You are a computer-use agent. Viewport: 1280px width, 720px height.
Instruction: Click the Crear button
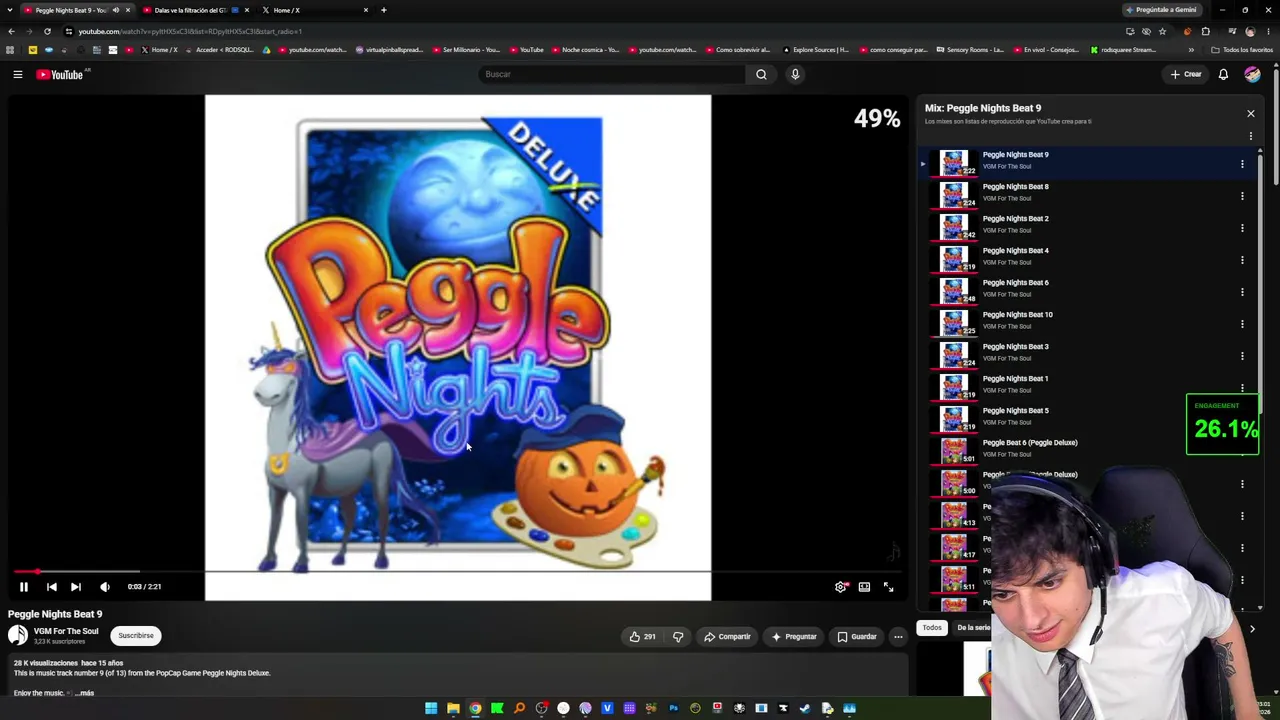click(x=1186, y=74)
